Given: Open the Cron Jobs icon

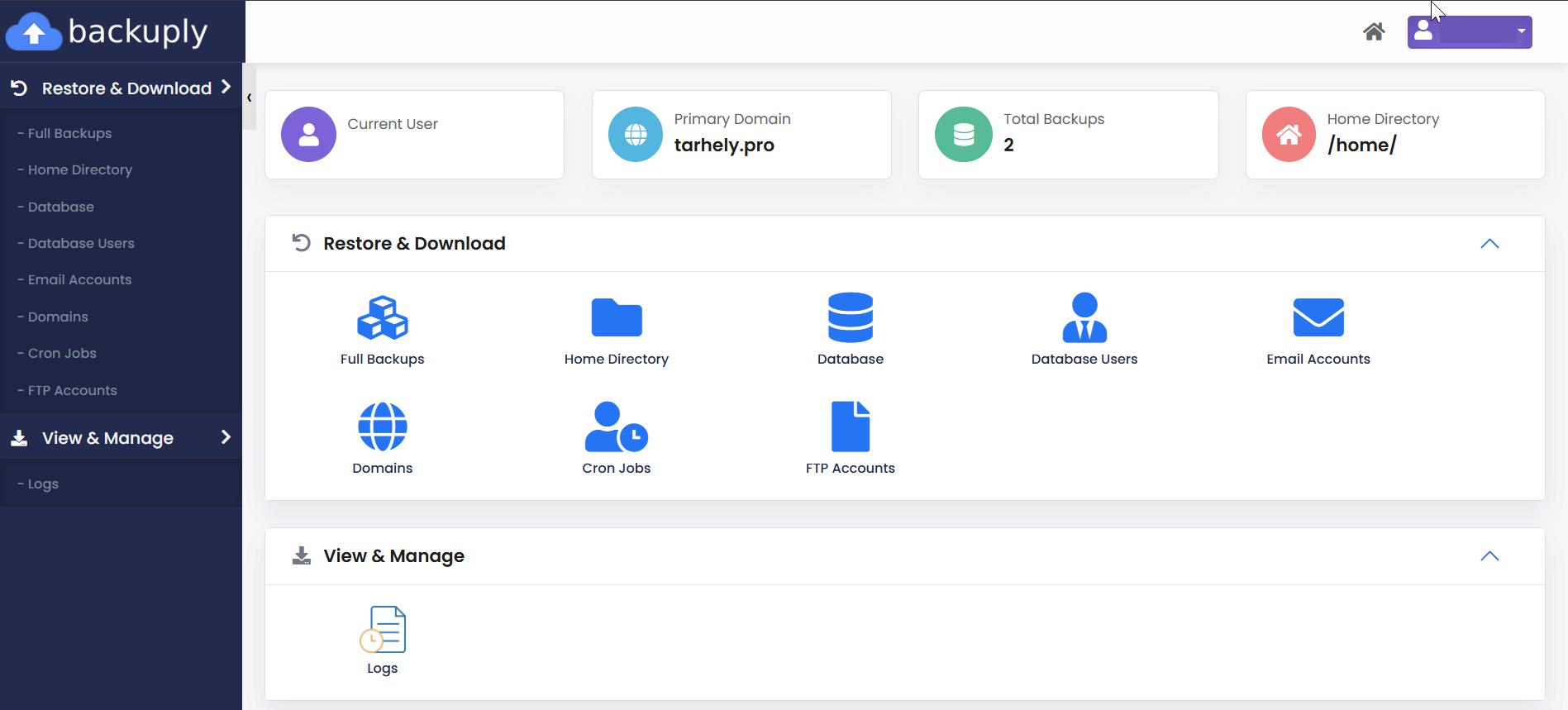Looking at the screenshot, I should click(x=617, y=426).
